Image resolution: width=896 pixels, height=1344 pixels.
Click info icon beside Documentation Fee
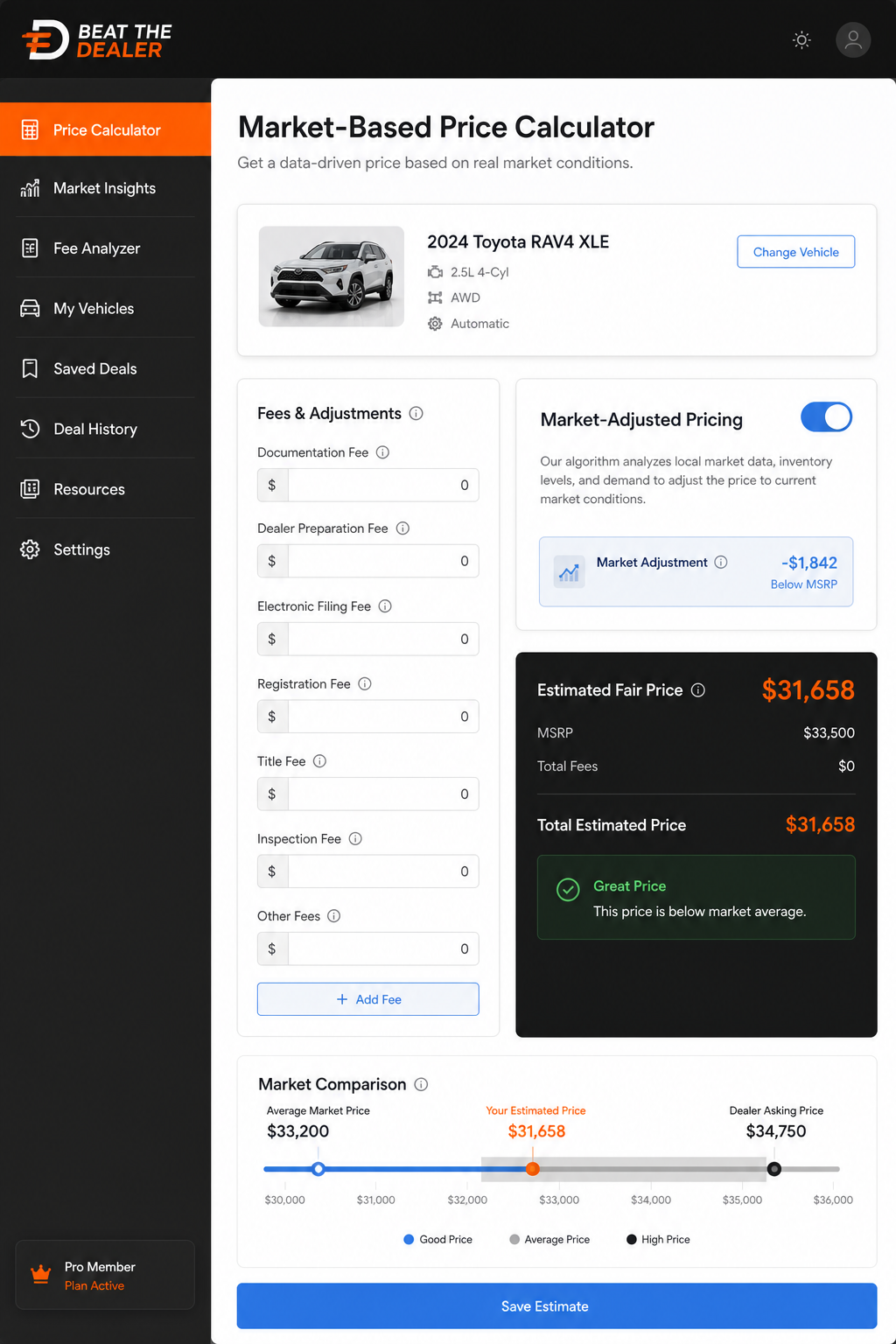(x=382, y=452)
